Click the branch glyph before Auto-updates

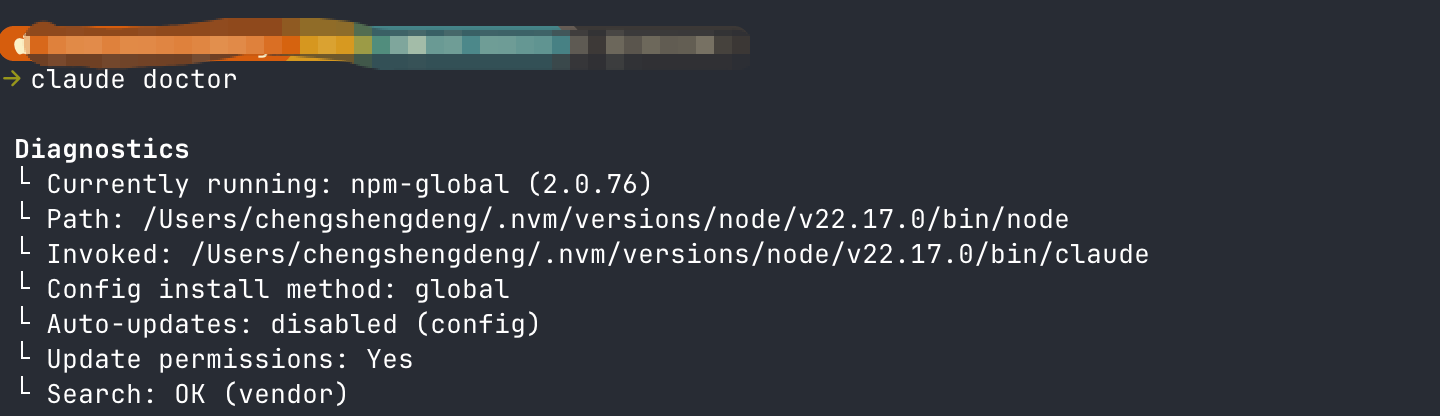22,323
